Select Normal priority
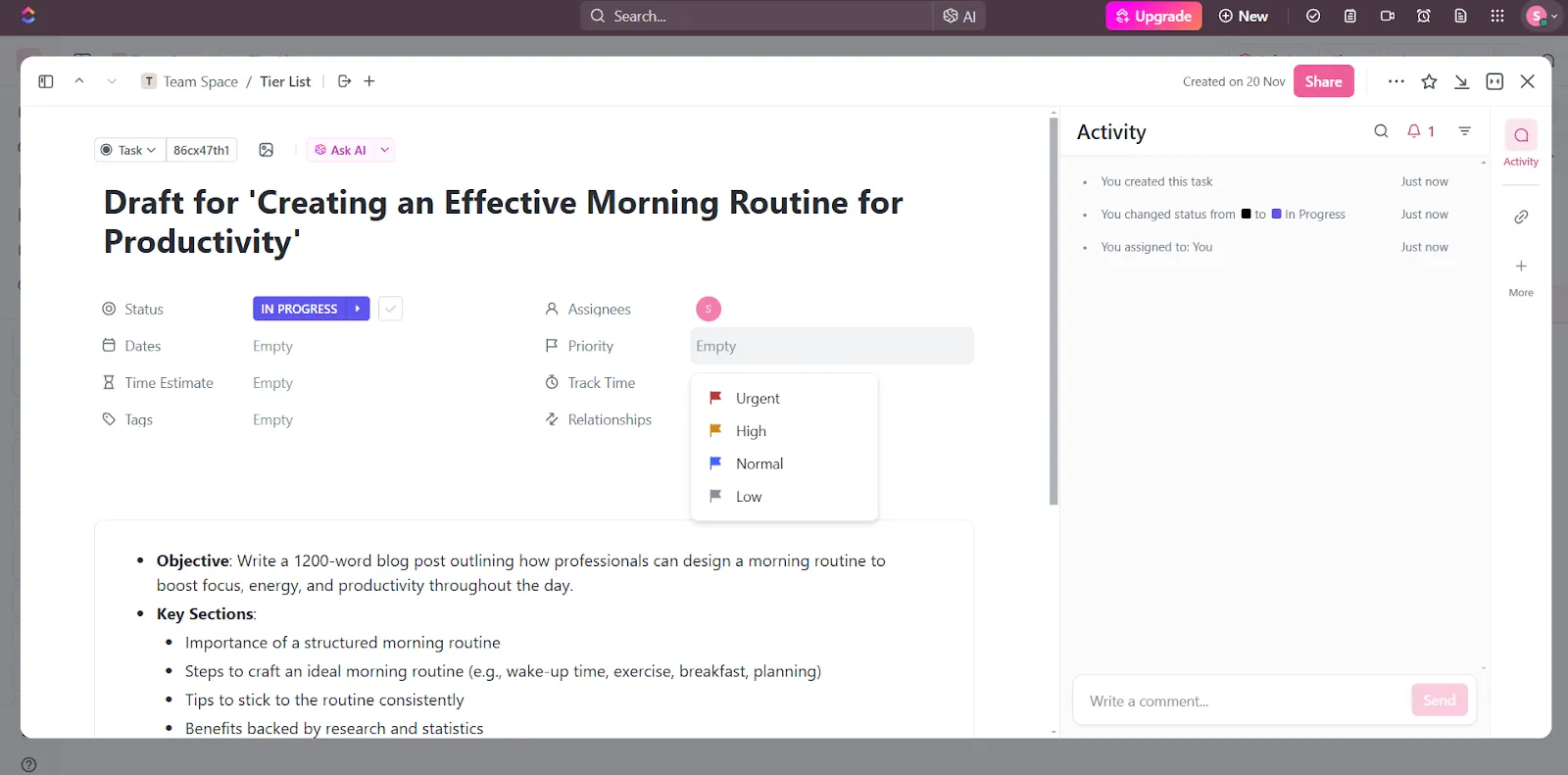The height and width of the screenshot is (775, 1568). [x=784, y=463]
